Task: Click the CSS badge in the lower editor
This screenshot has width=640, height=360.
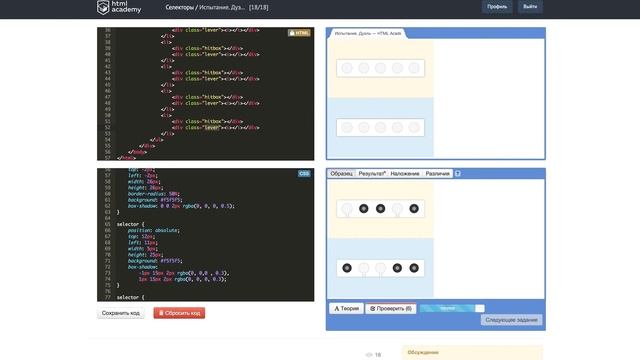Action: pyautogui.click(x=304, y=174)
